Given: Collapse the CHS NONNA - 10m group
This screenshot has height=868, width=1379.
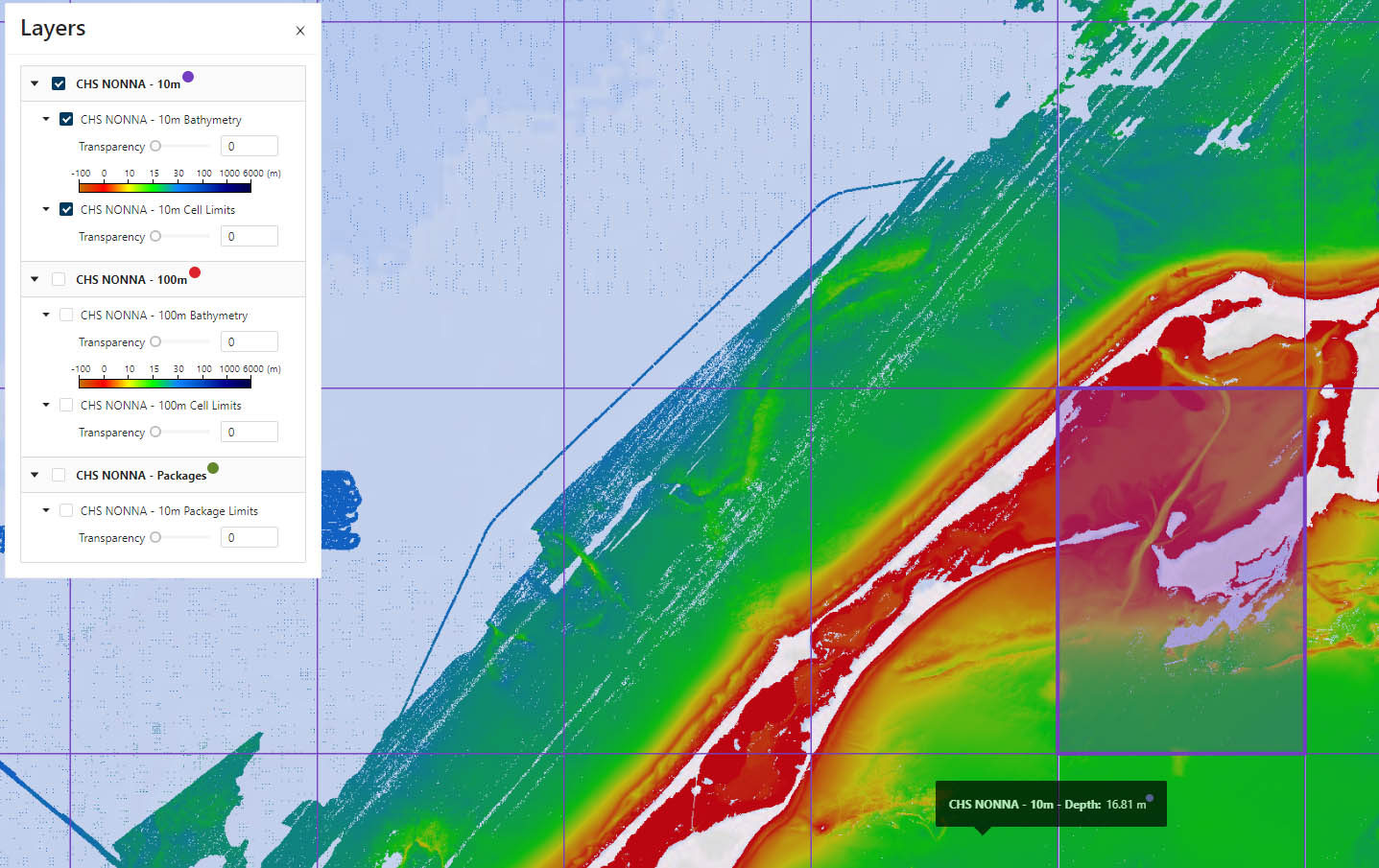Looking at the screenshot, I should click(35, 83).
